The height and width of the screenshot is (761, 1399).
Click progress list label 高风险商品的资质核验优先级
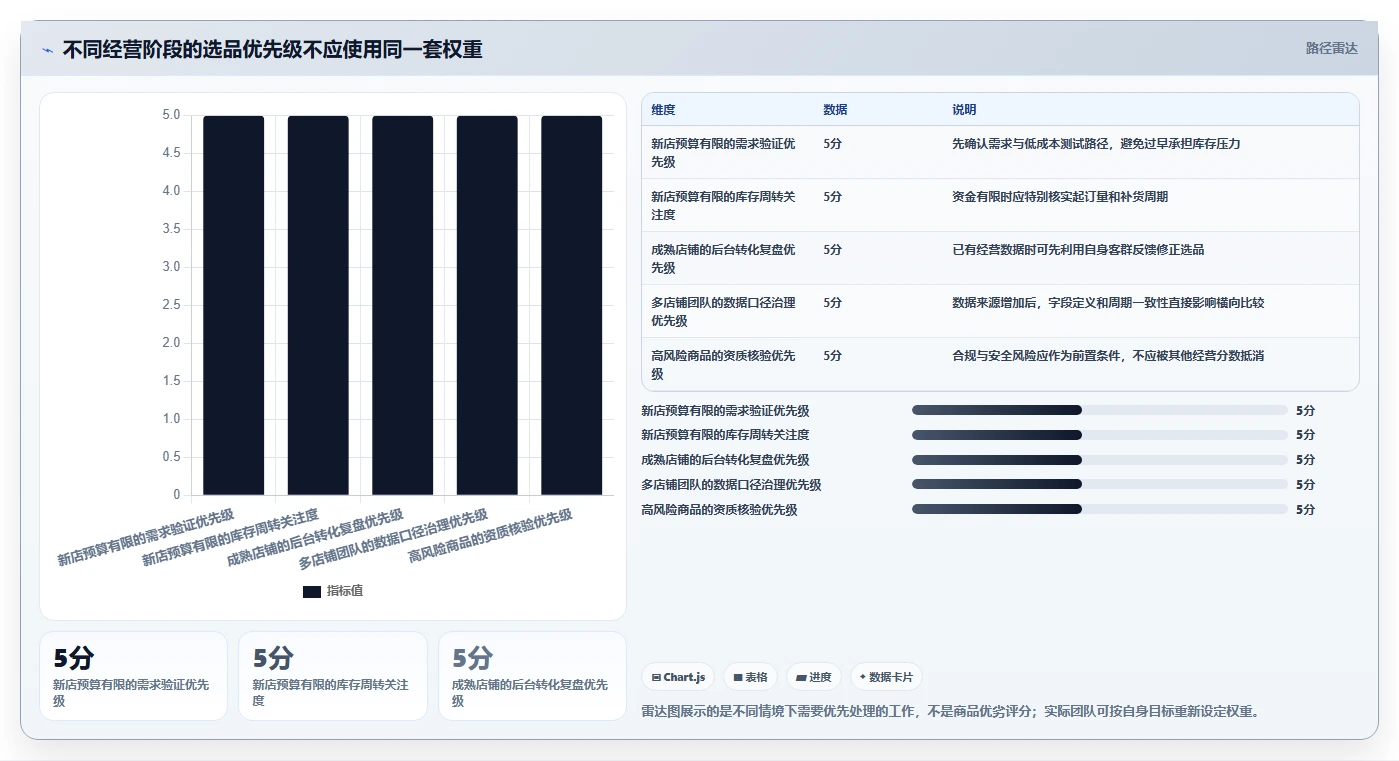coord(719,510)
